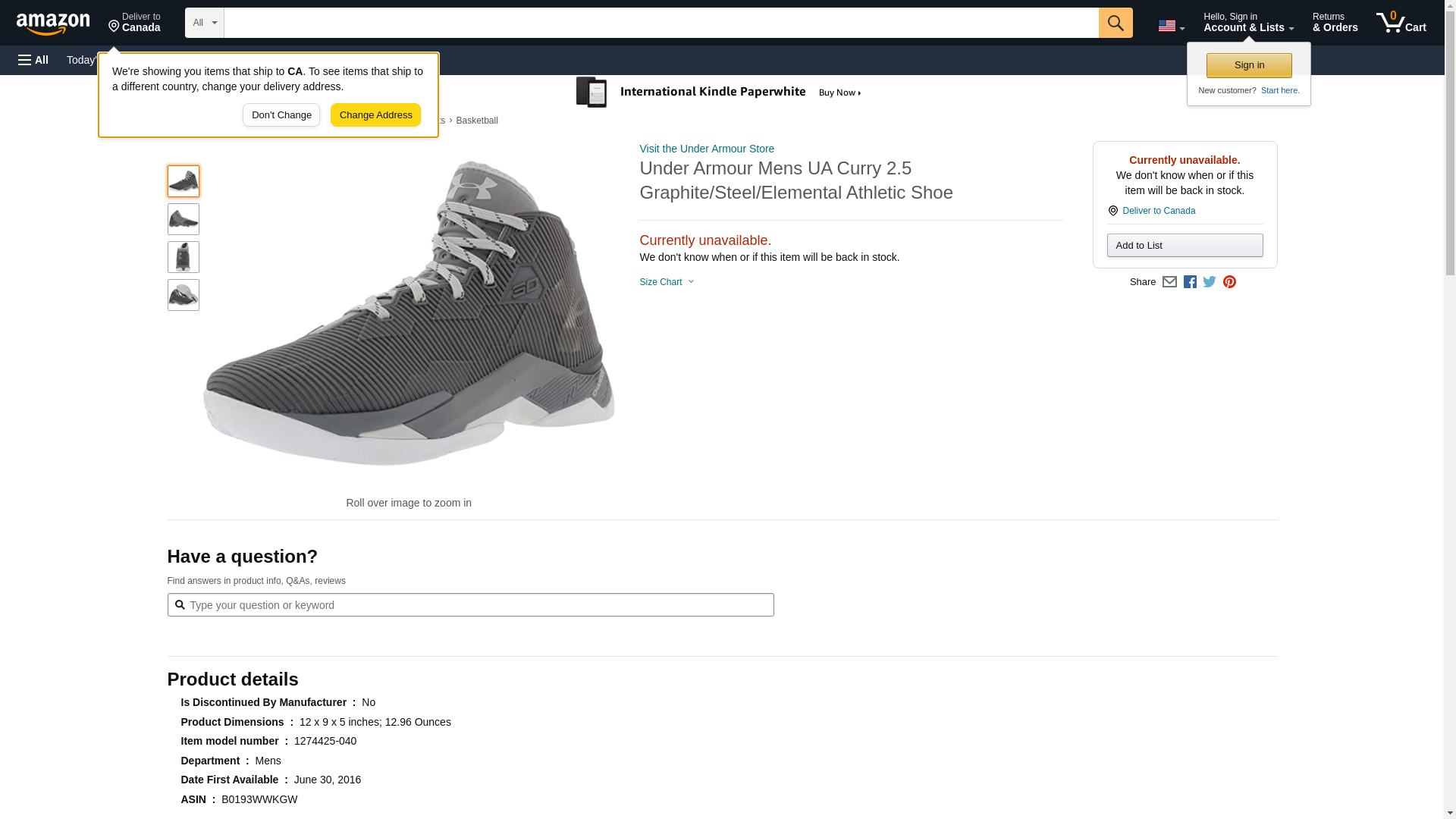Click the Add to List button
Viewport: 1456px width, 819px height.
coord(1185,246)
